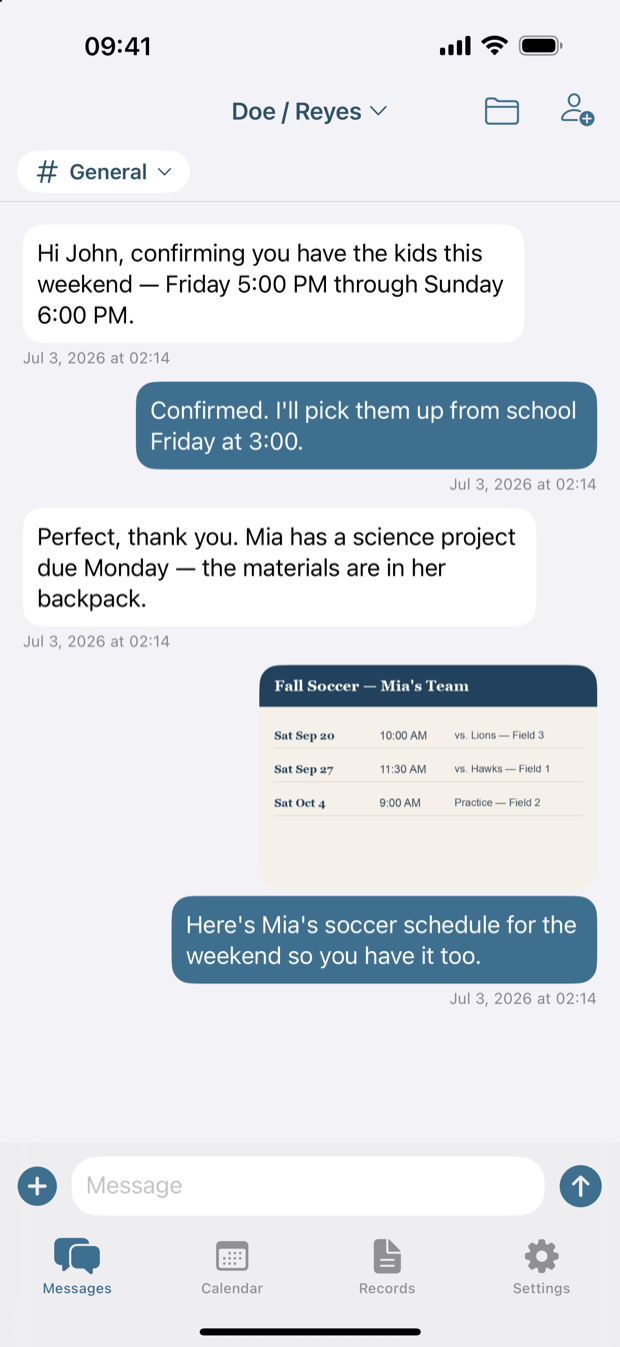This screenshot has height=1347, width=620.
Task: Expand the Doe / Reyes dropdown
Action: tap(309, 111)
